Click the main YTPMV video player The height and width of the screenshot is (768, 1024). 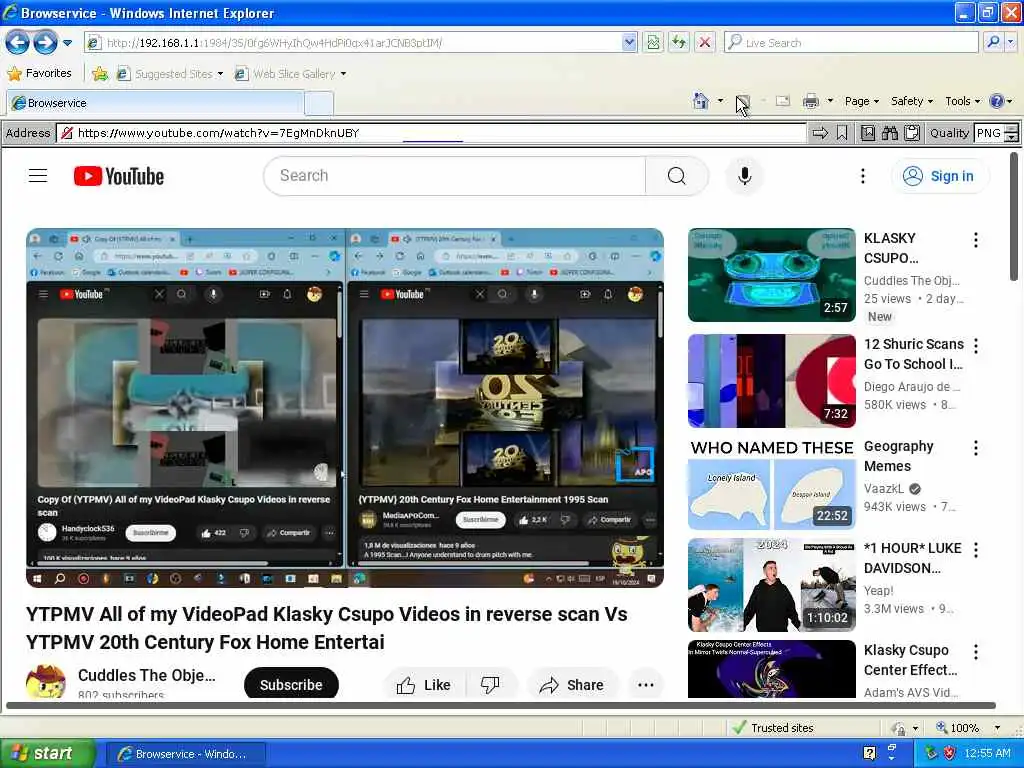point(345,408)
